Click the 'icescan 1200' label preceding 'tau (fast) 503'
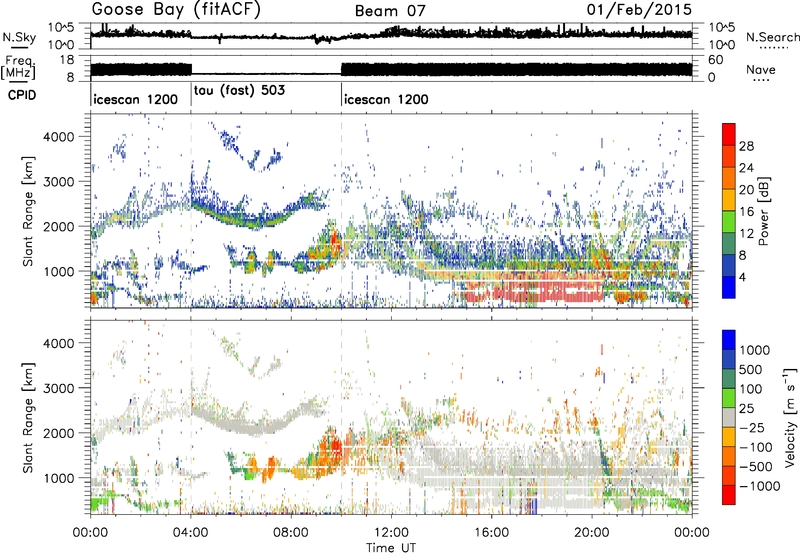This screenshot has height=554, width=800. pos(135,99)
